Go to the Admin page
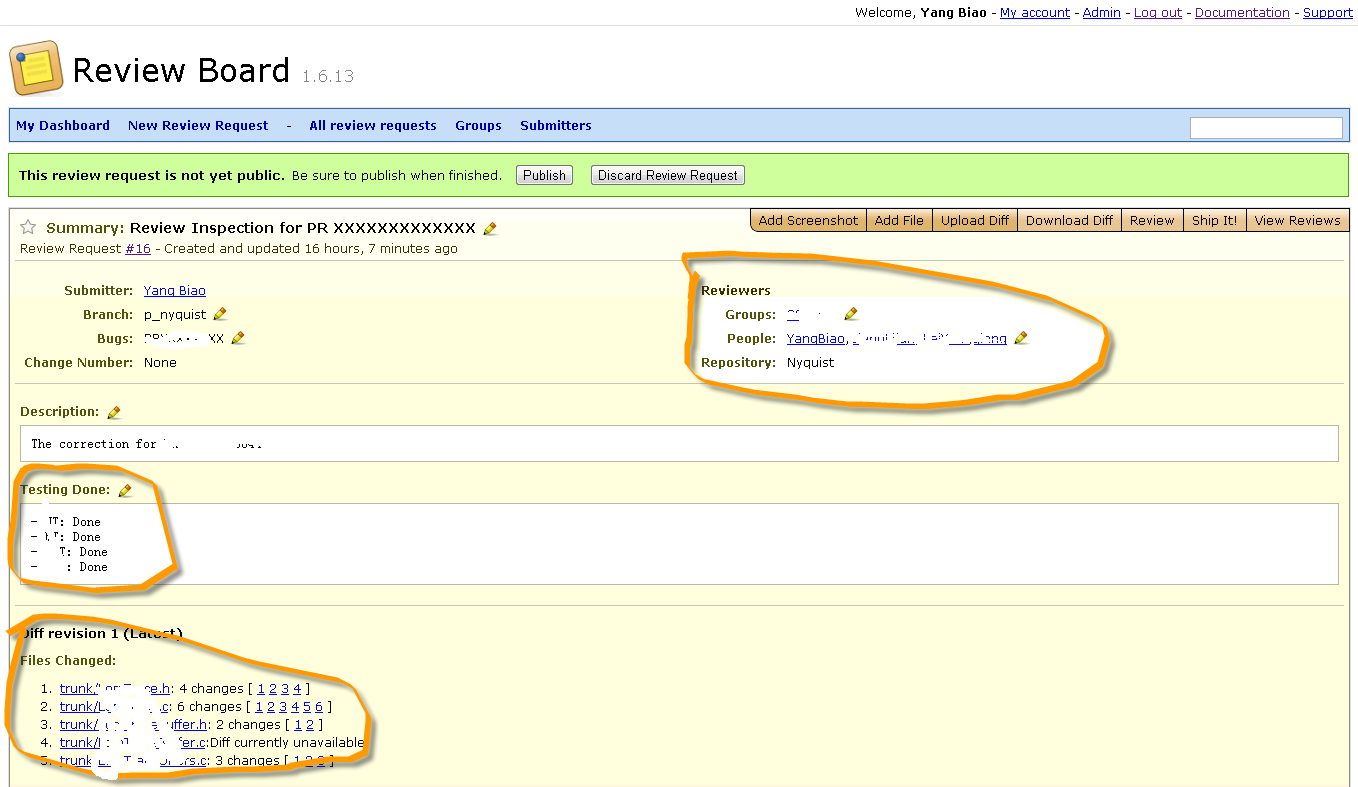Image resolution: width=1358 pixels, height=787 pixels. pyautogui.click(x=1102, y=13)
